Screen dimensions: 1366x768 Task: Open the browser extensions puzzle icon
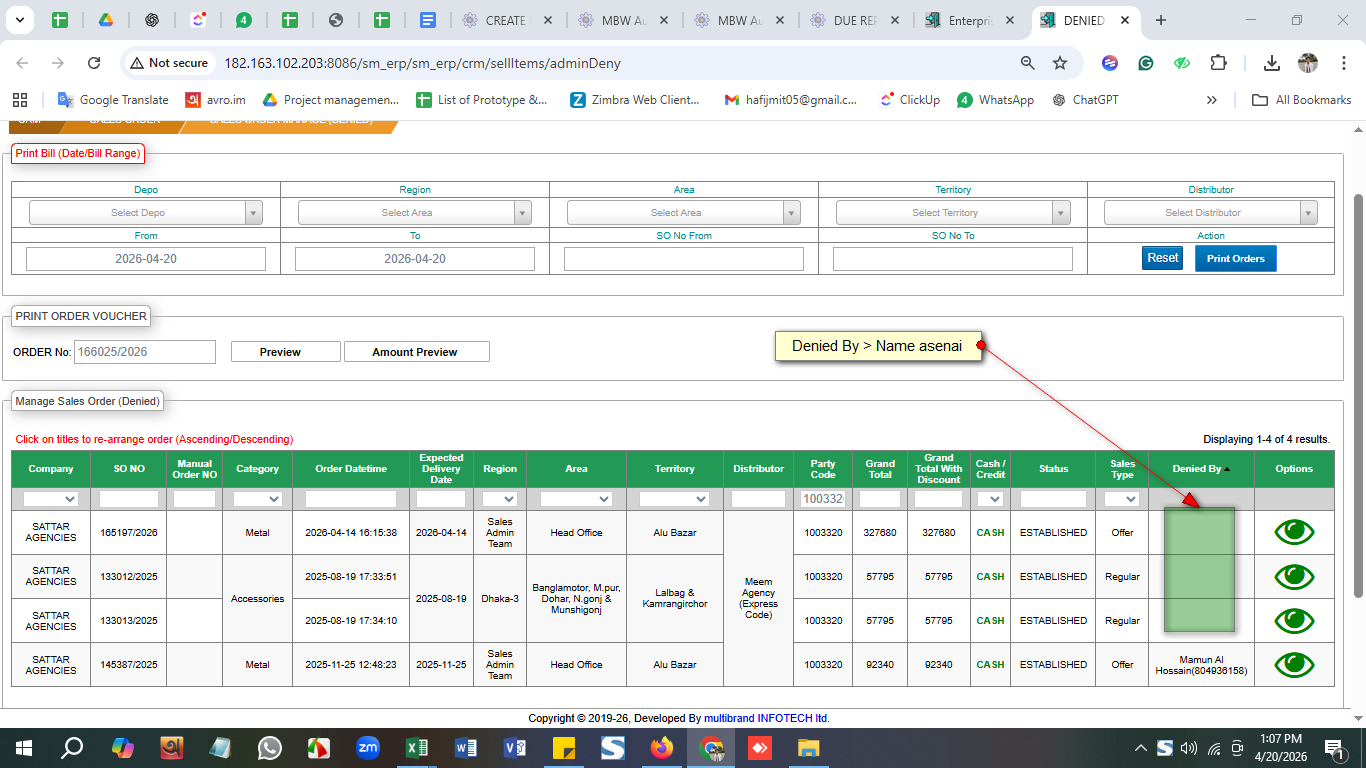click(x=1218, y=63)
